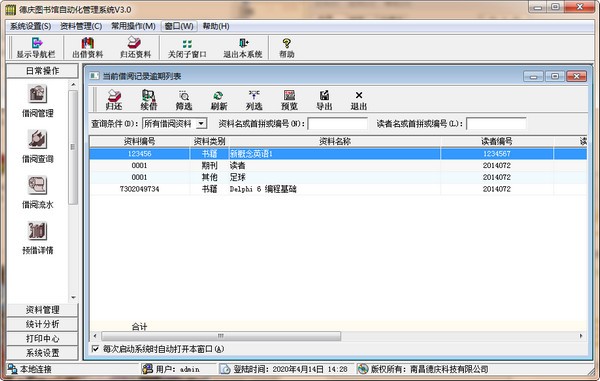This screenshot has height=381, width=600.
Task: Select the row Delphi 6 编程基础
Action: coord(338,189)
